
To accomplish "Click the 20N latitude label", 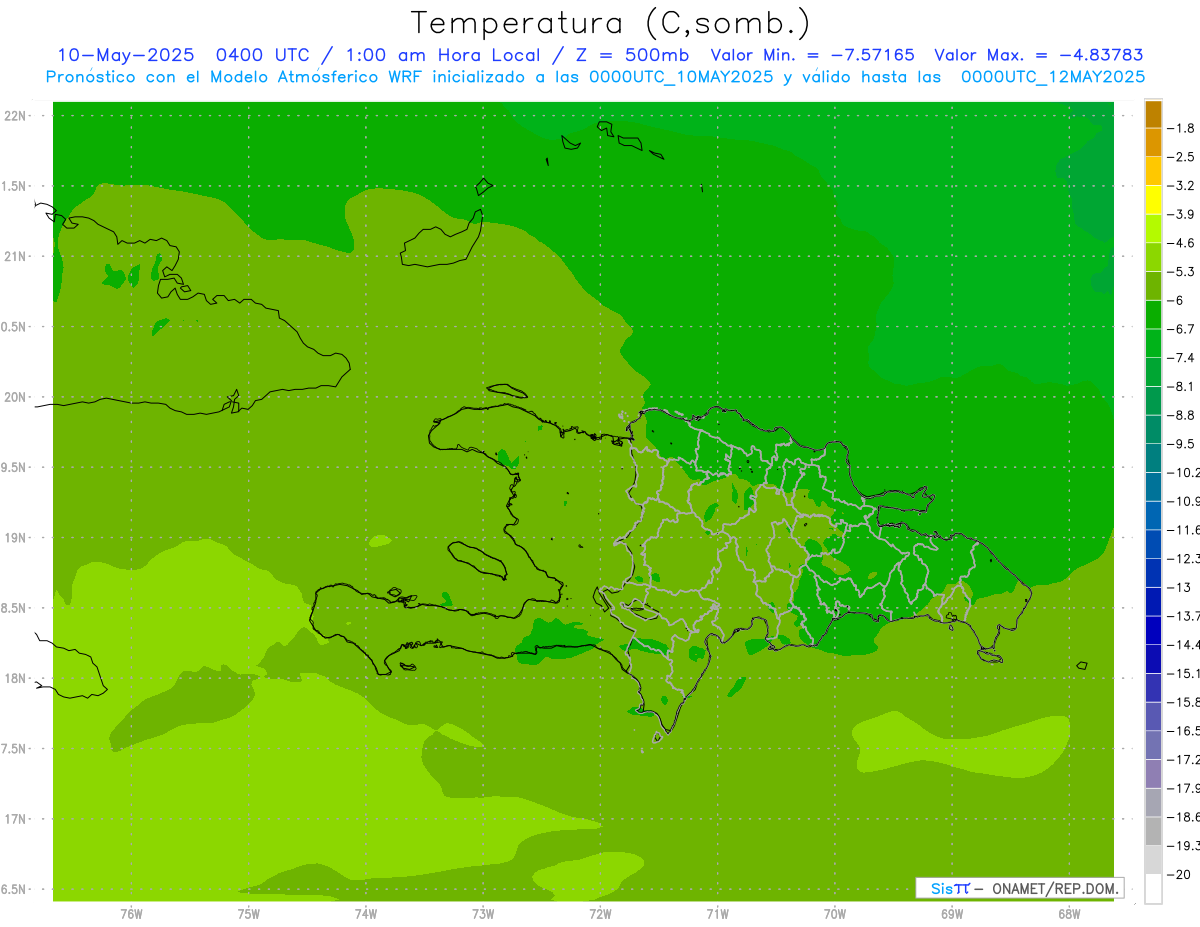I will tap(15, 397).
